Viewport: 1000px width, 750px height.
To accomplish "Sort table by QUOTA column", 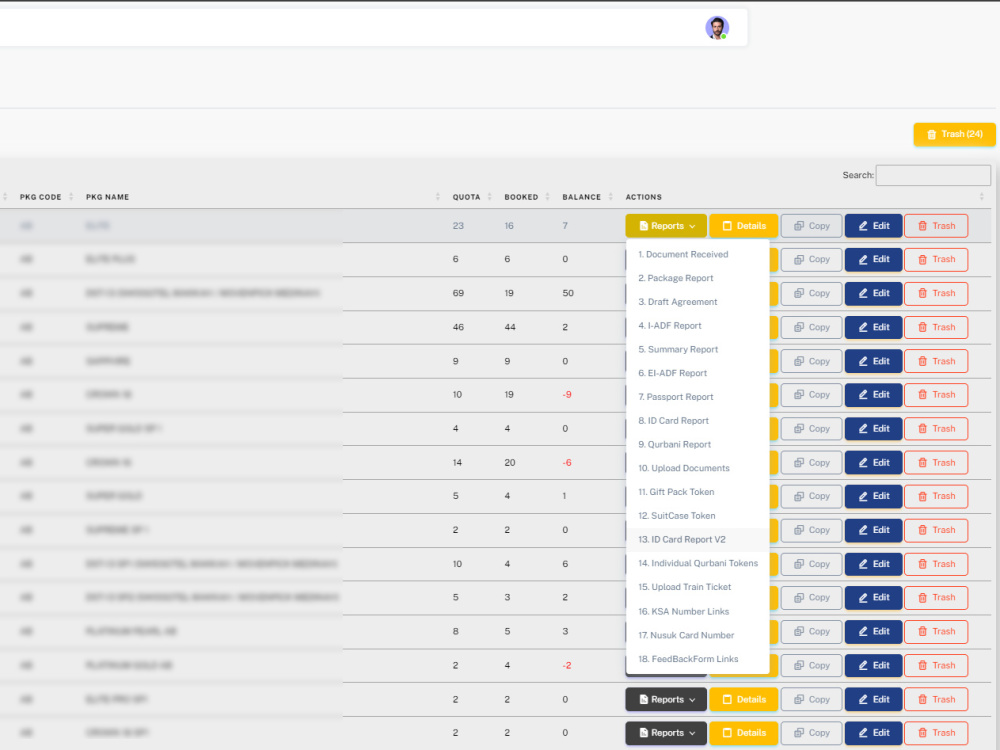I will (x=466, y=197).
